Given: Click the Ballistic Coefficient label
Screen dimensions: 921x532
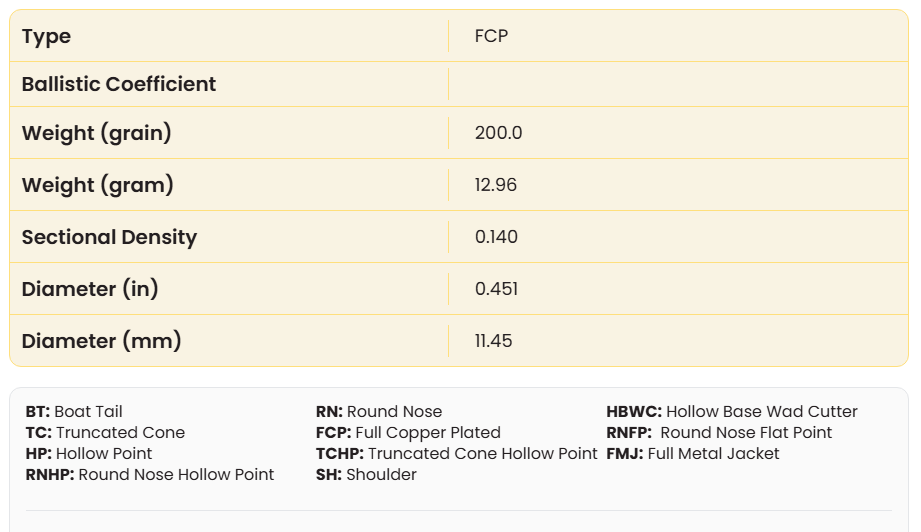Looking at the screenshot, I should pyautogui.click(x=119, y=85).
